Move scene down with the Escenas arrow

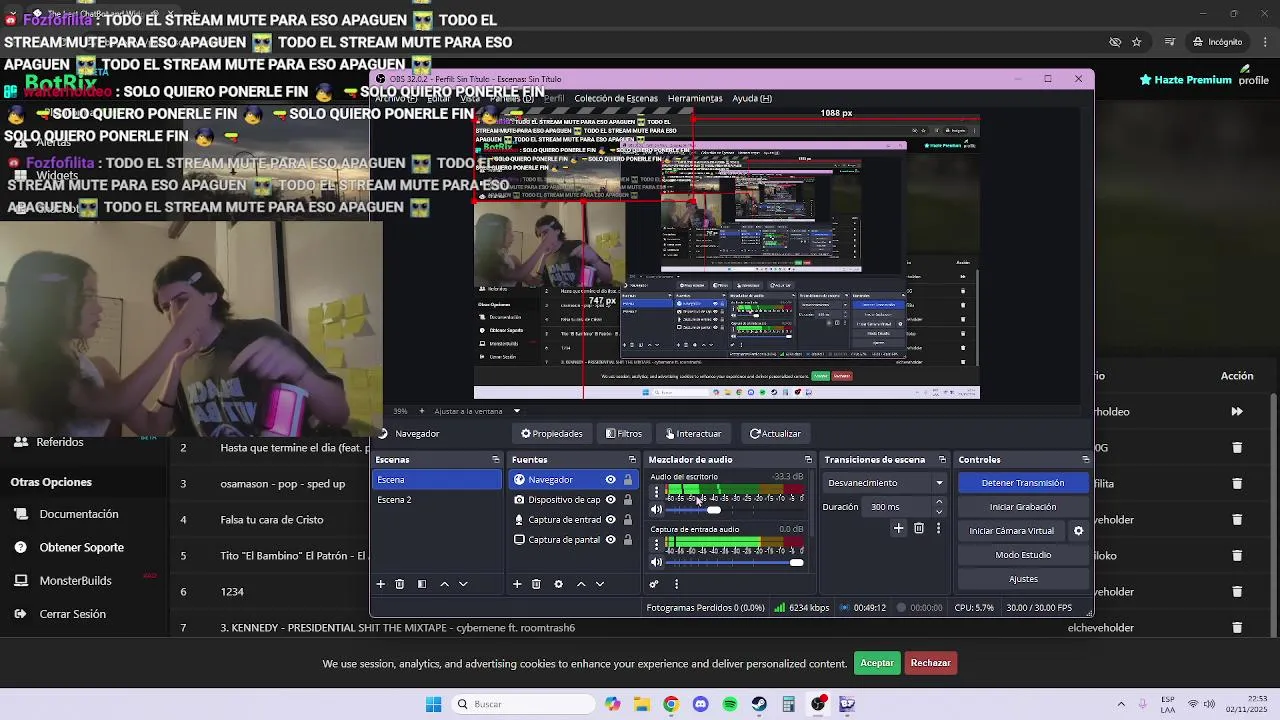coord(463,584)
